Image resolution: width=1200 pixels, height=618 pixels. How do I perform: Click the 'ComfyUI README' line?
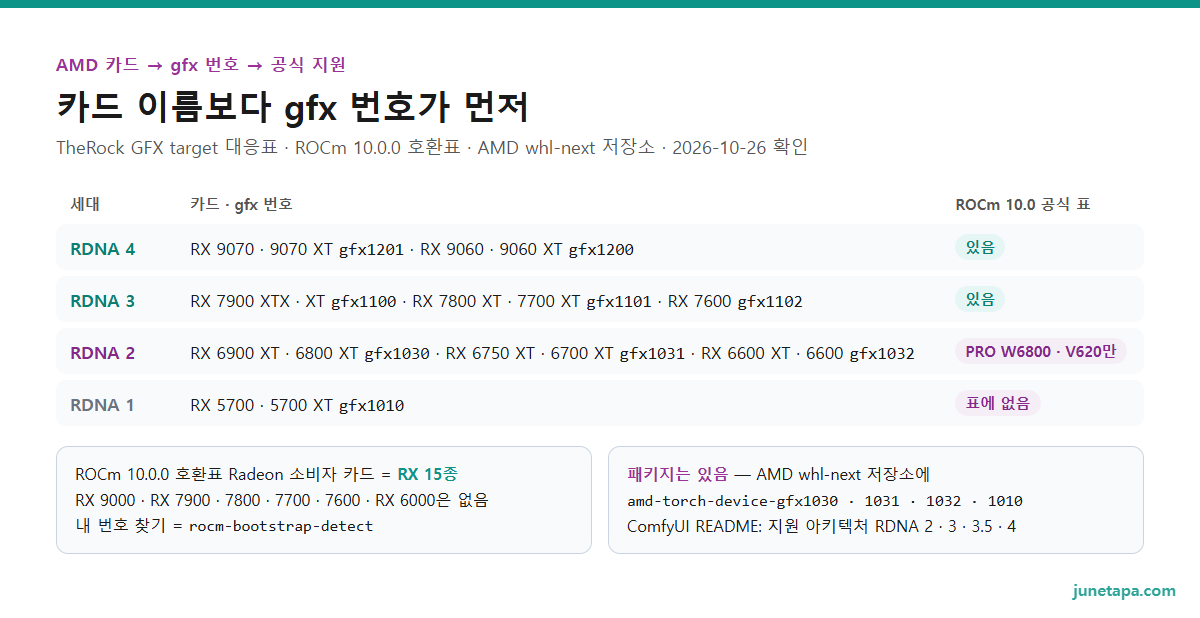(x=822, y=526)
